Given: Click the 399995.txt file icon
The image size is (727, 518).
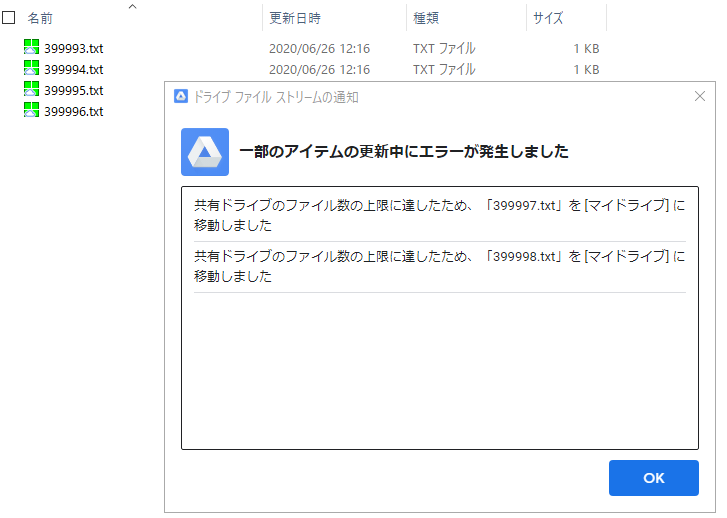Looking at the screenshot, I should click(31, 89).
